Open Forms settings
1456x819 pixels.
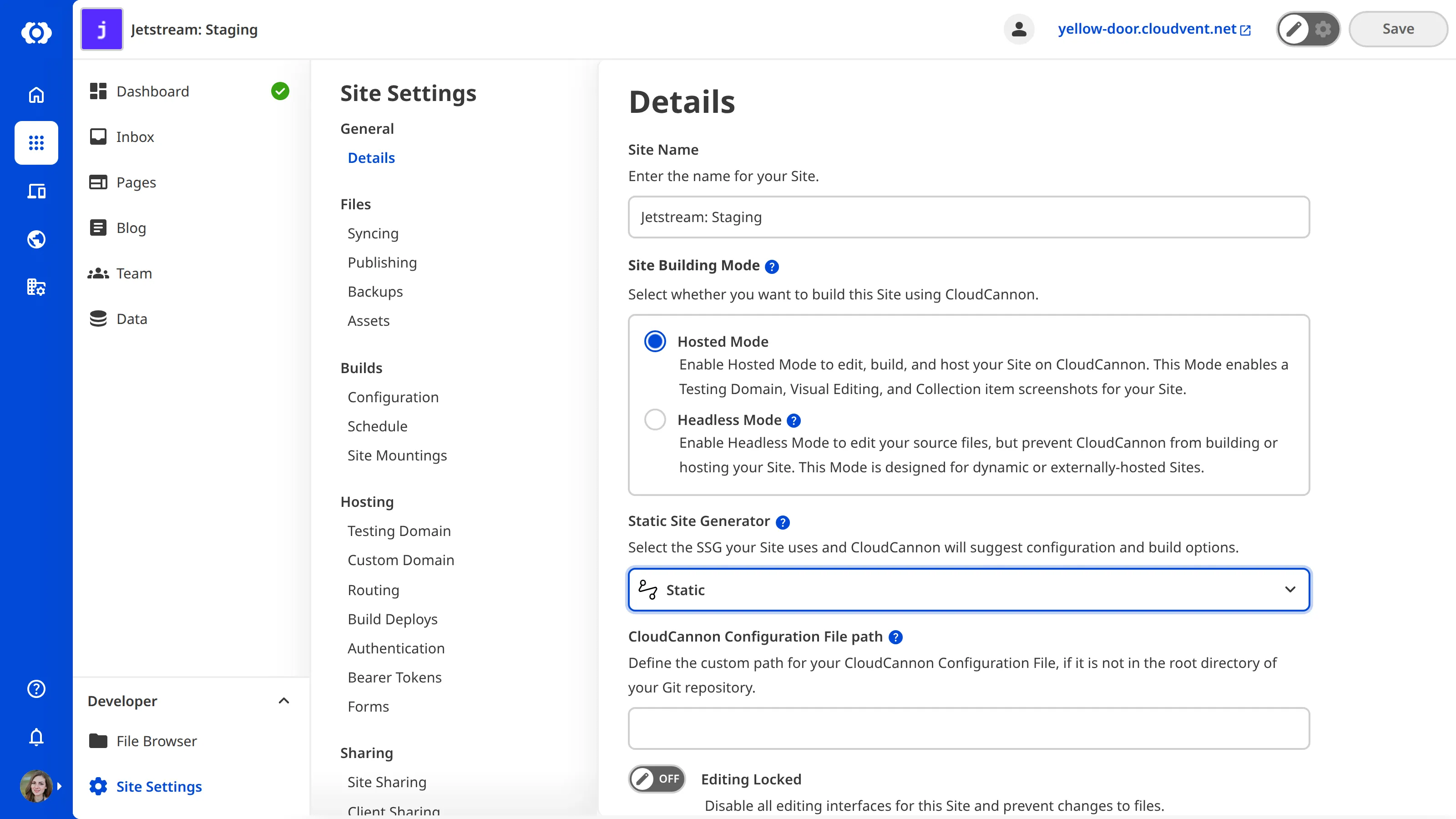pos(368,707)
